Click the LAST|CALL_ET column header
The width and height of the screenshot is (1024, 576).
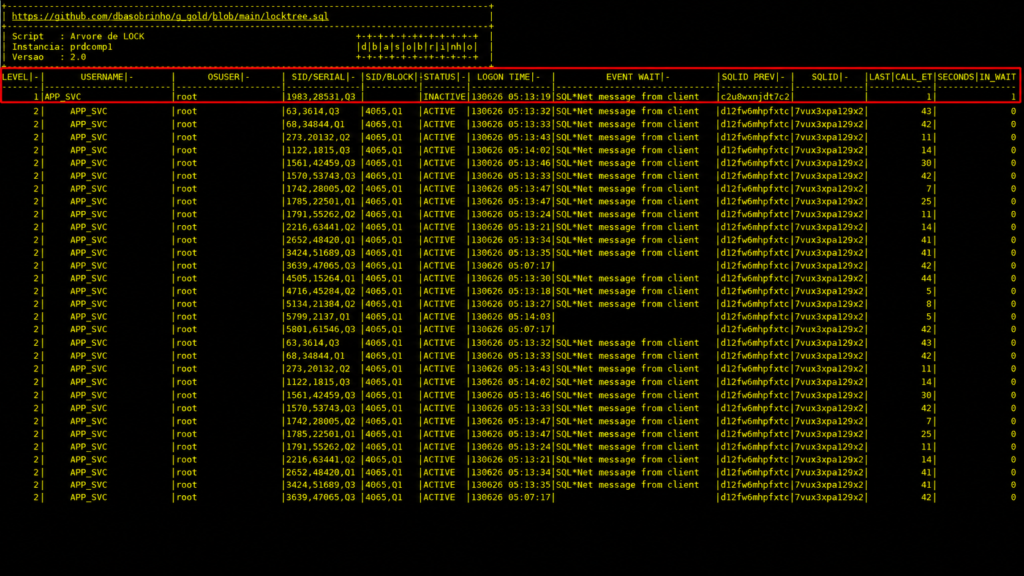(x=900, y=77)
